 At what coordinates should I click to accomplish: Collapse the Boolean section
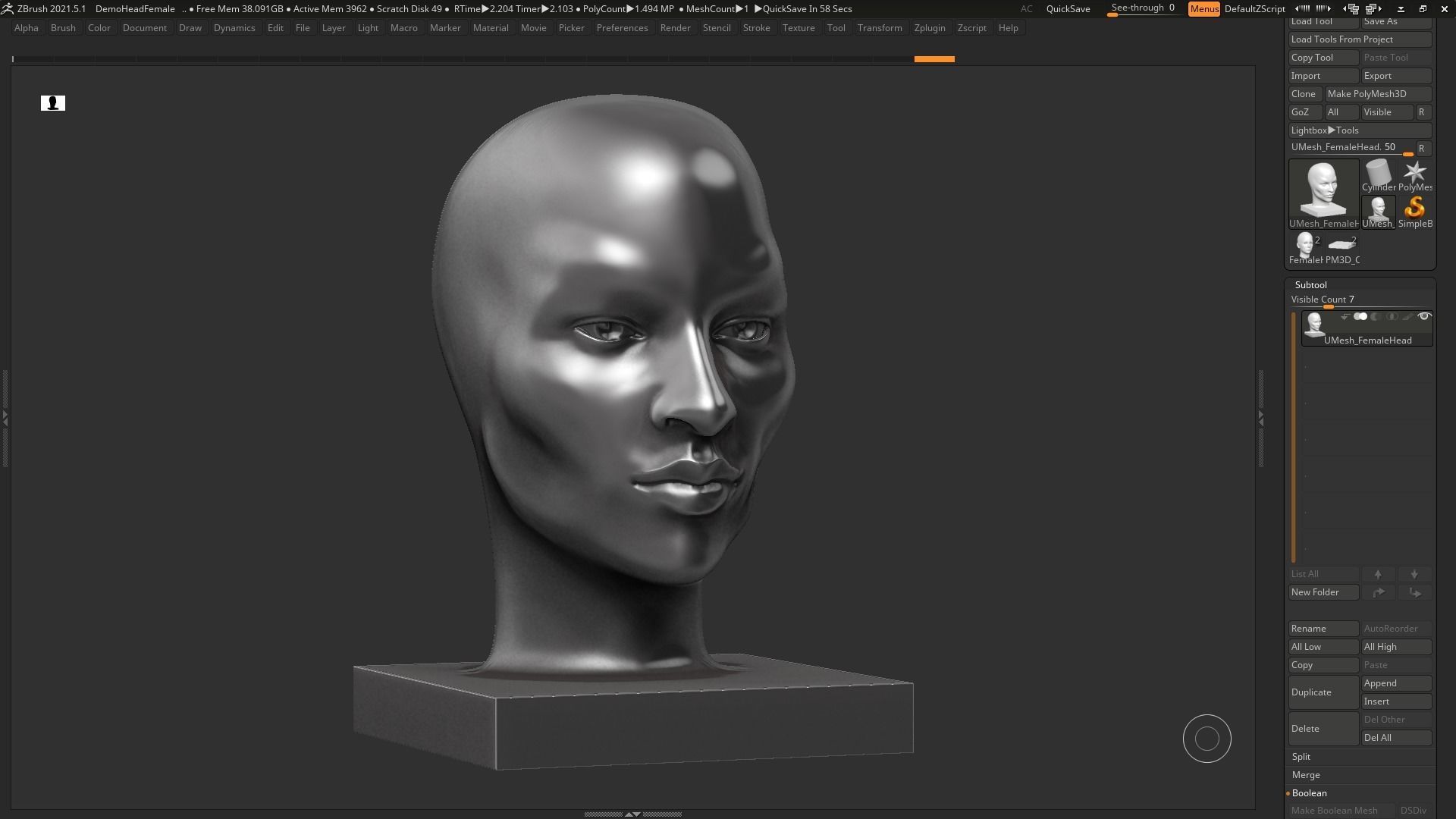1310,793
